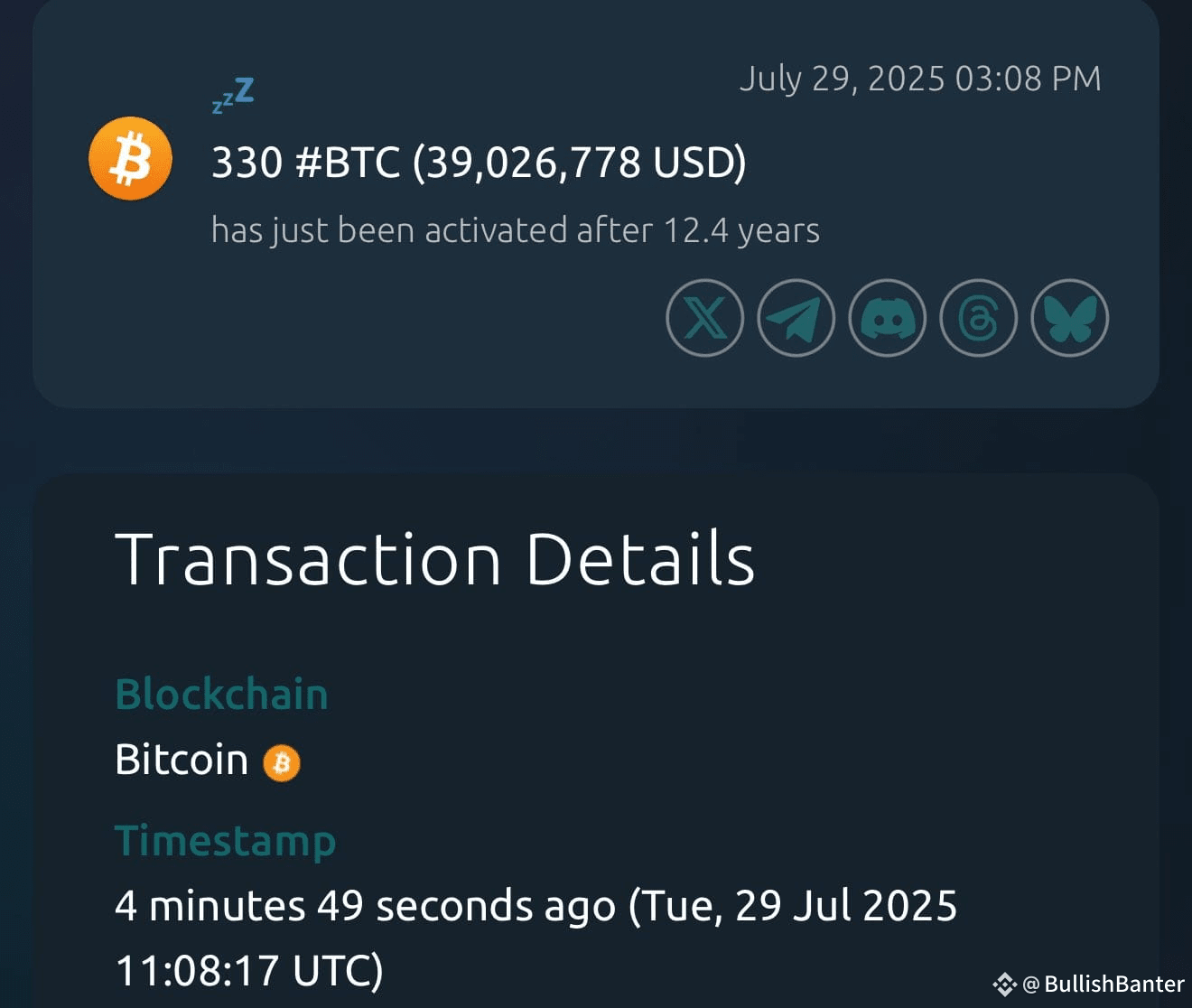
Task: Share the alert on X
Action: point(704,318)
